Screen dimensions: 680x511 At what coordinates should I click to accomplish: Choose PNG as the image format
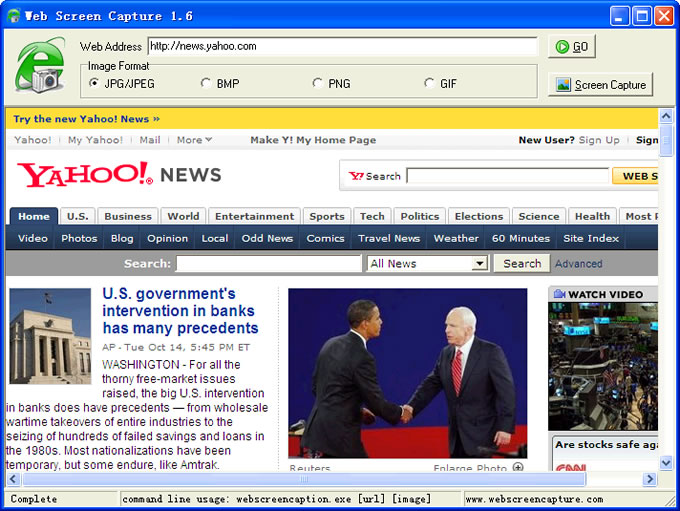tap(318, 83)
